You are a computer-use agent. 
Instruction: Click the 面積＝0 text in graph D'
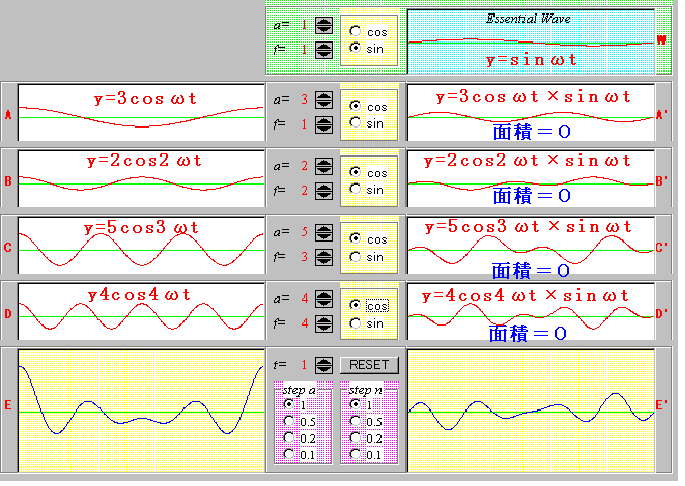[x=528, y=334]
